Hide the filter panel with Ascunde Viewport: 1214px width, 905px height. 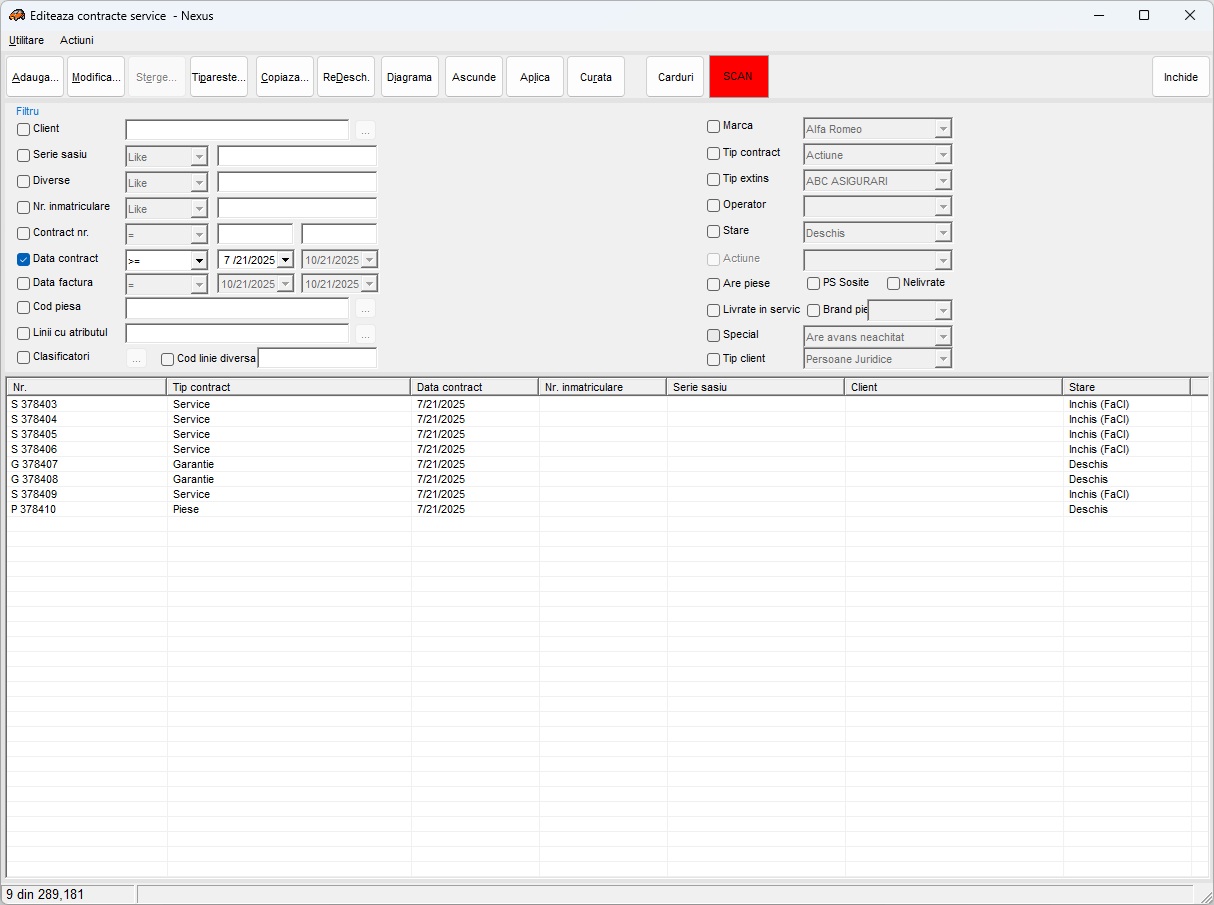(474, 77)
